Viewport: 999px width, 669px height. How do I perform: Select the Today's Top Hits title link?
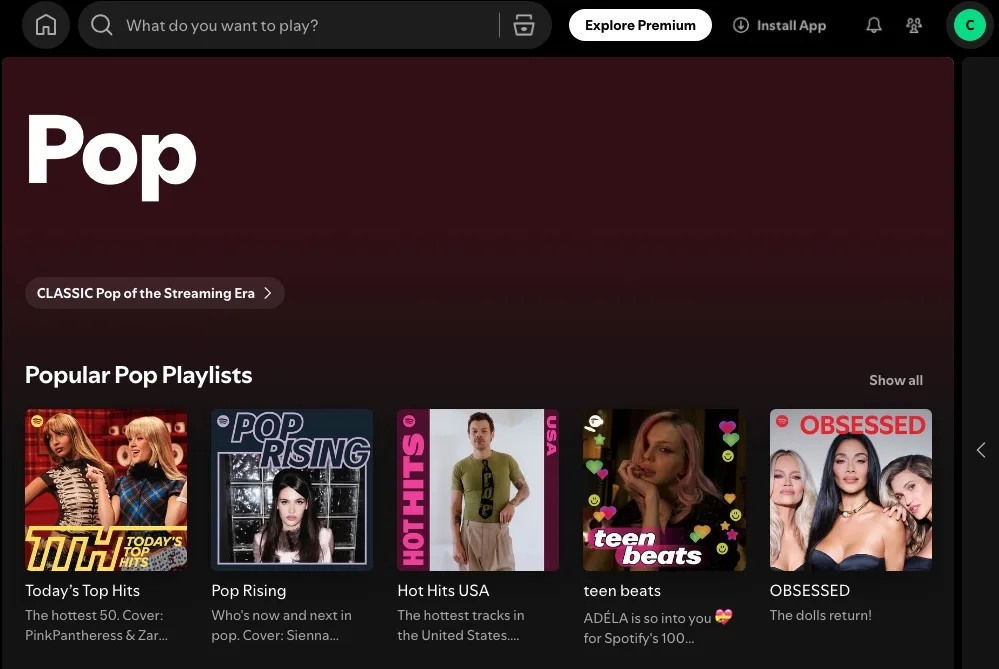point(82,590)
